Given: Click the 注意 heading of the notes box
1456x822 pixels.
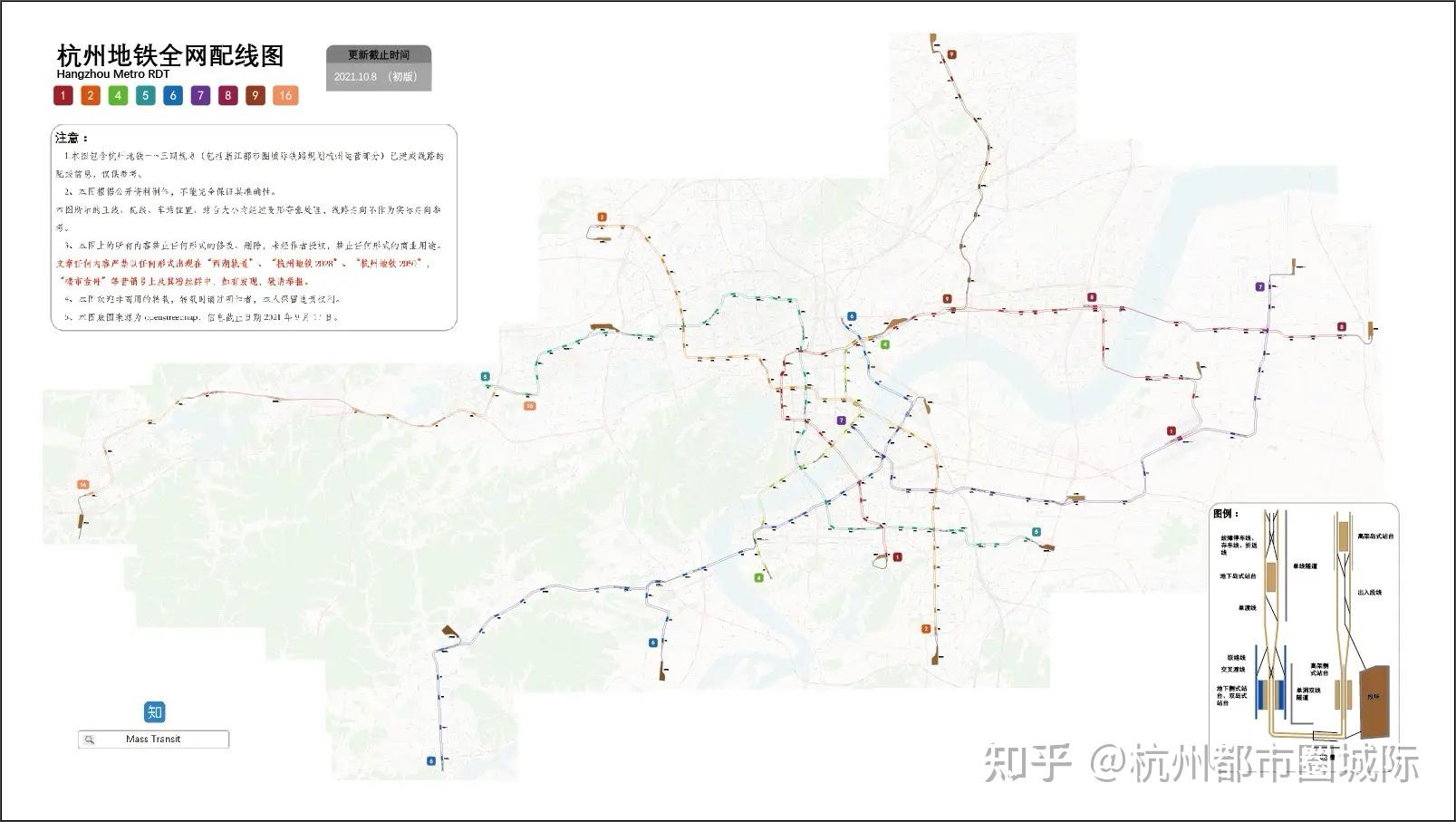Looking at the screenshot, I should click(72, 138).
